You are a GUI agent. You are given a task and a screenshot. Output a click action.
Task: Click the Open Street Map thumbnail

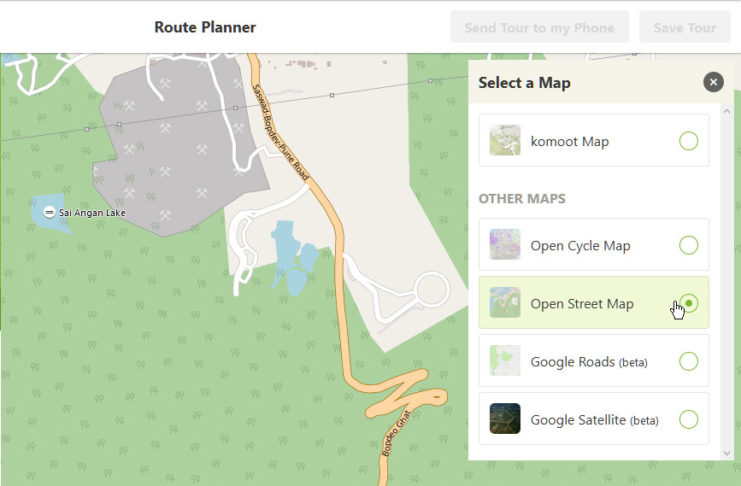505,303
